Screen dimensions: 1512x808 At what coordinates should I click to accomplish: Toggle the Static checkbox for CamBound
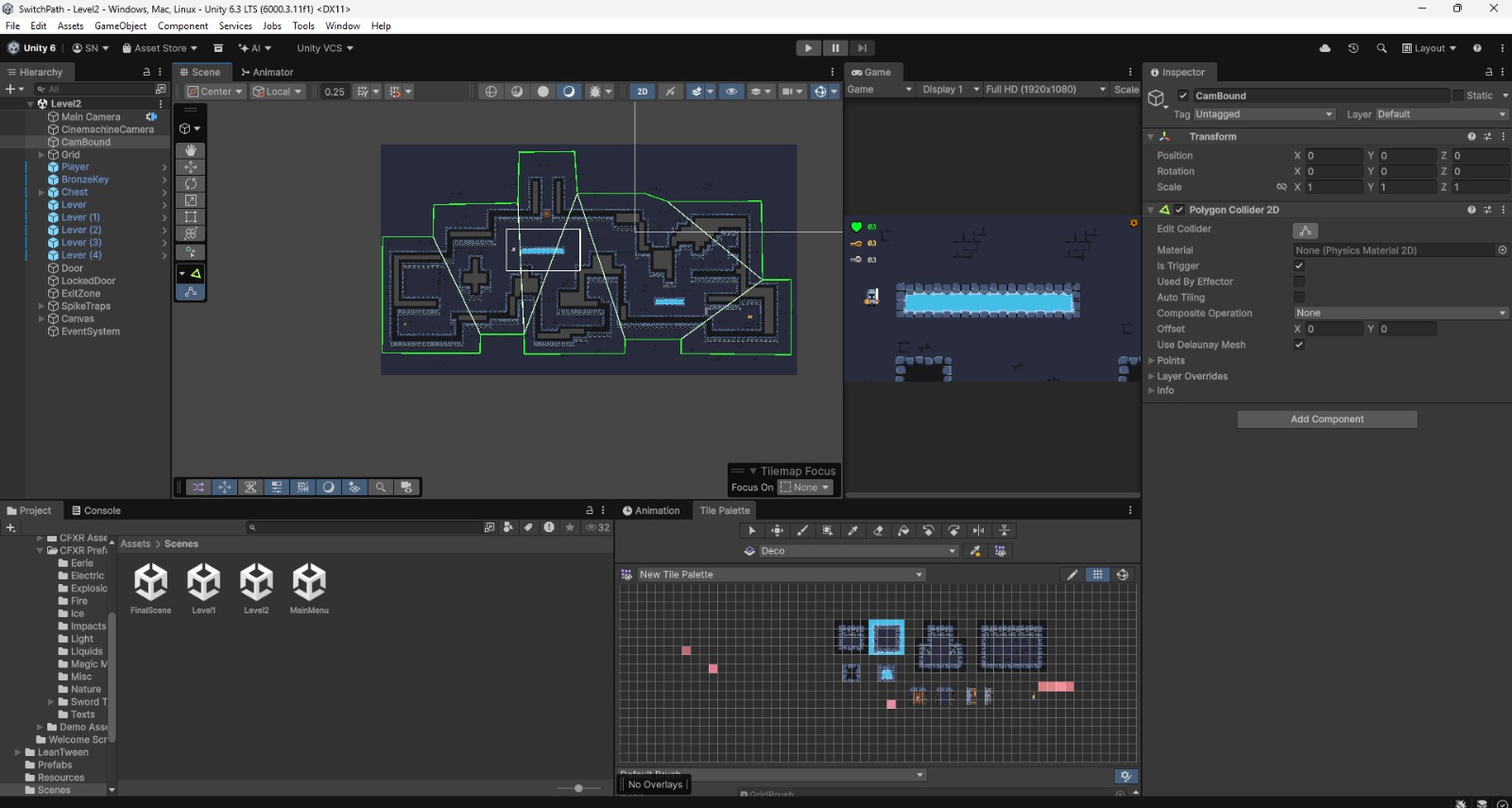(x=1458, y=95)
